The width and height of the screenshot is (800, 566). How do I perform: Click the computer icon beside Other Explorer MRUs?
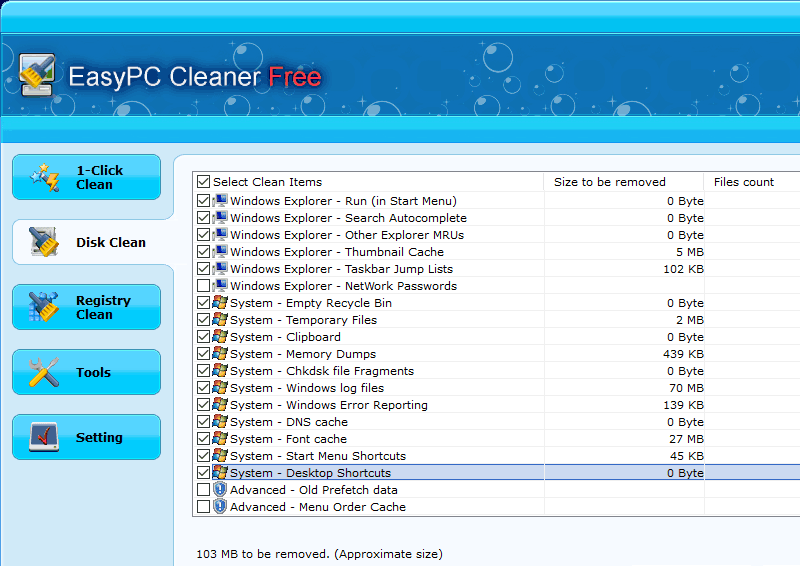[220, 235]
